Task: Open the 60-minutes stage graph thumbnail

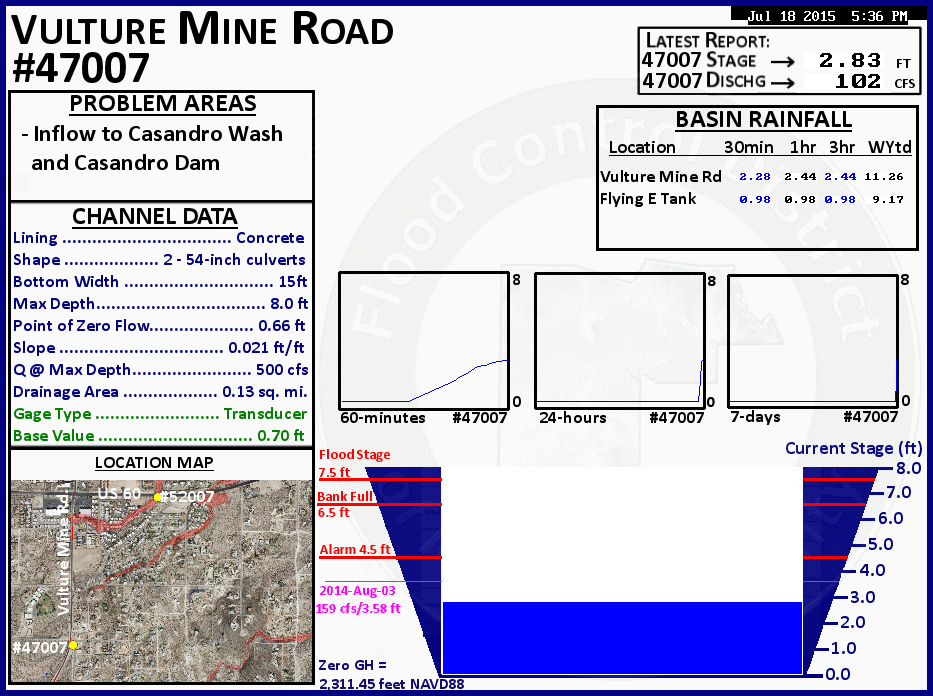Action: coord(424,341)
